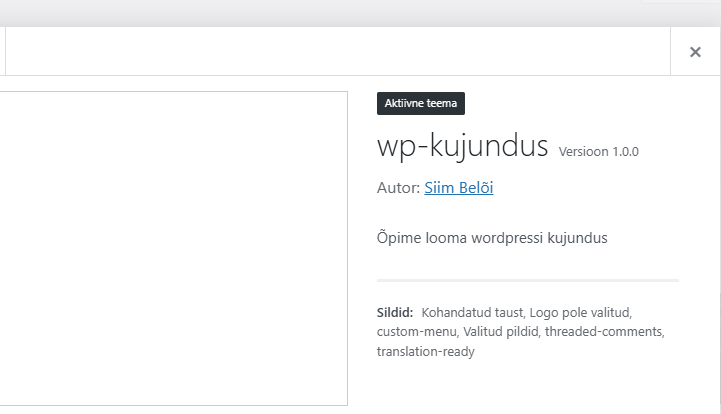Click the blank theme screenshot preview
This screenshot has width=721, height=414.
click(x=170, y=248)
